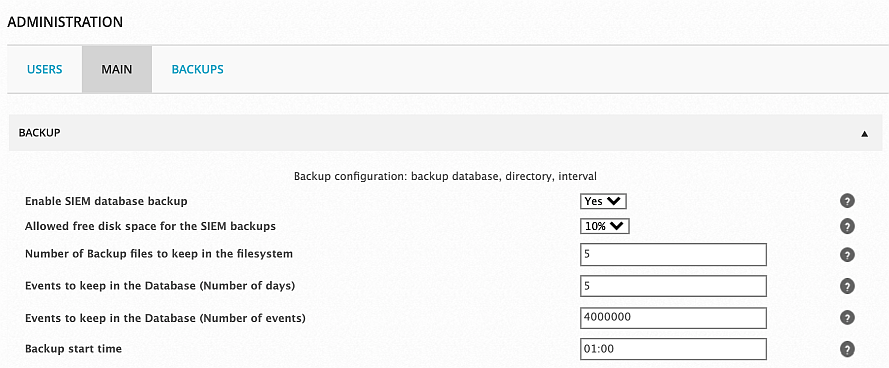Open the free disk space 10% dropdown
The height and width of the screenshot is (368, 889).
[605, 226]
